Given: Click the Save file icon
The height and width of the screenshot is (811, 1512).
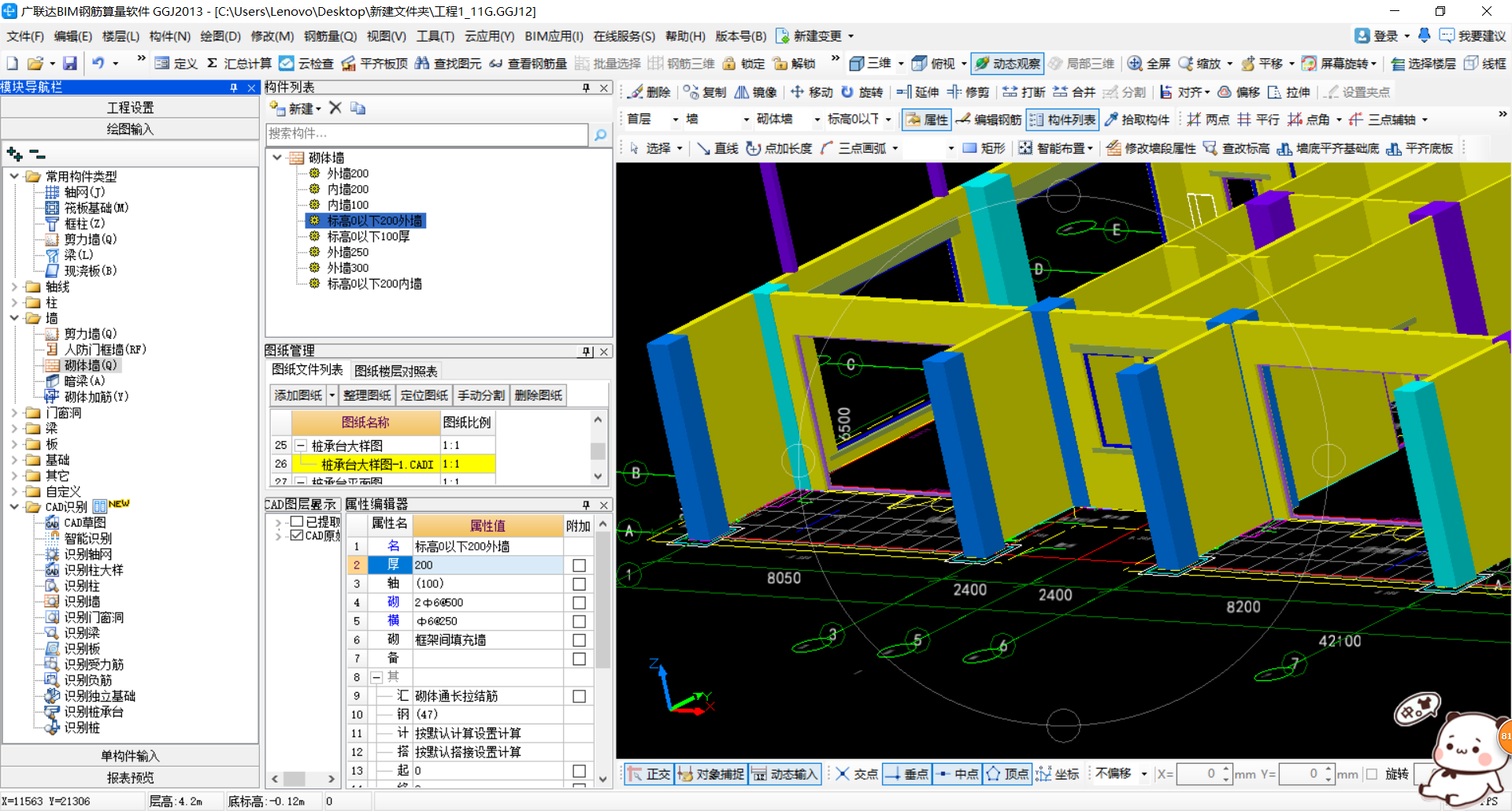Looking at the screenshot, I should (x=70, y=63).
